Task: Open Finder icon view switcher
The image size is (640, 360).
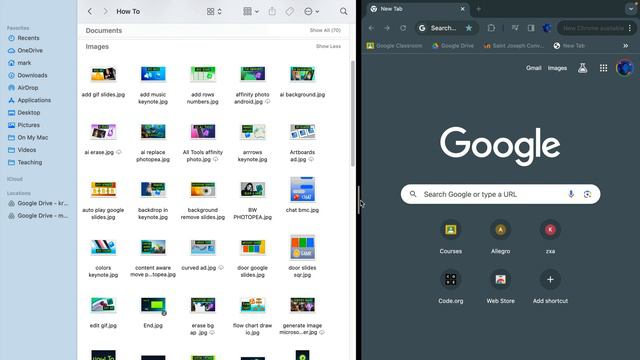Action: [x=214, y=11]
